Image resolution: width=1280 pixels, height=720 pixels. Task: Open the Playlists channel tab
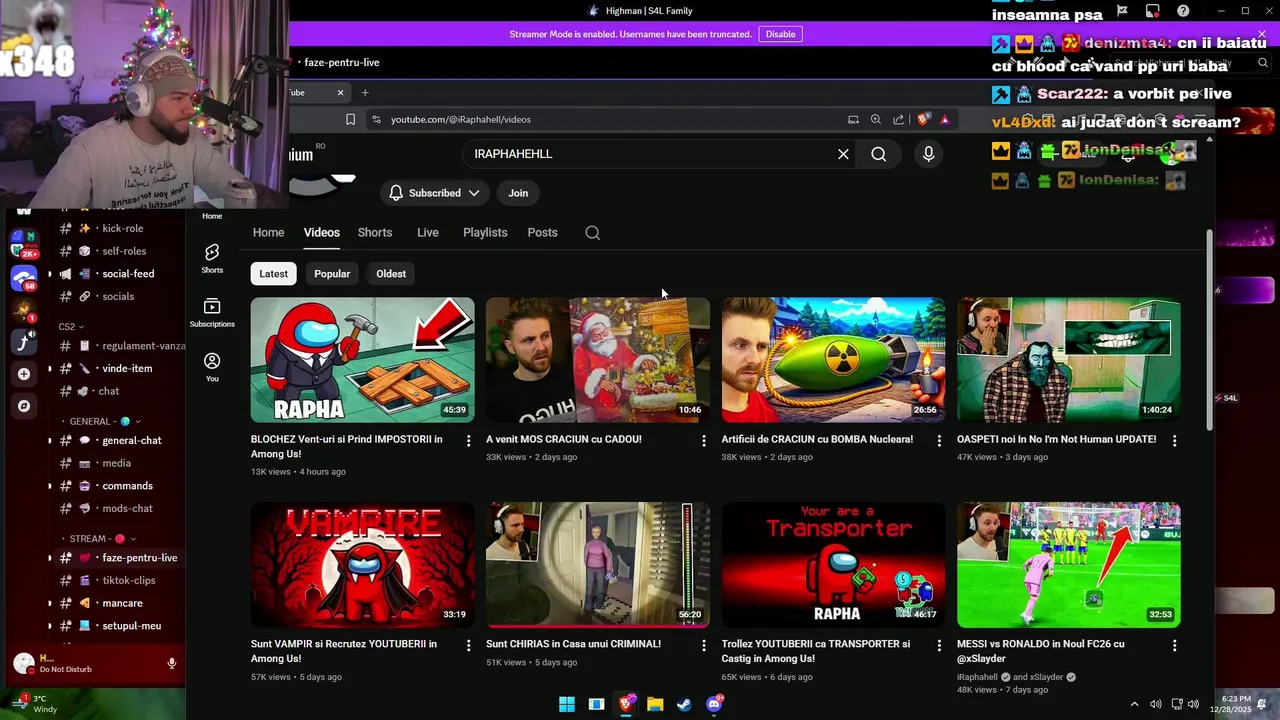tap(485, 233)
